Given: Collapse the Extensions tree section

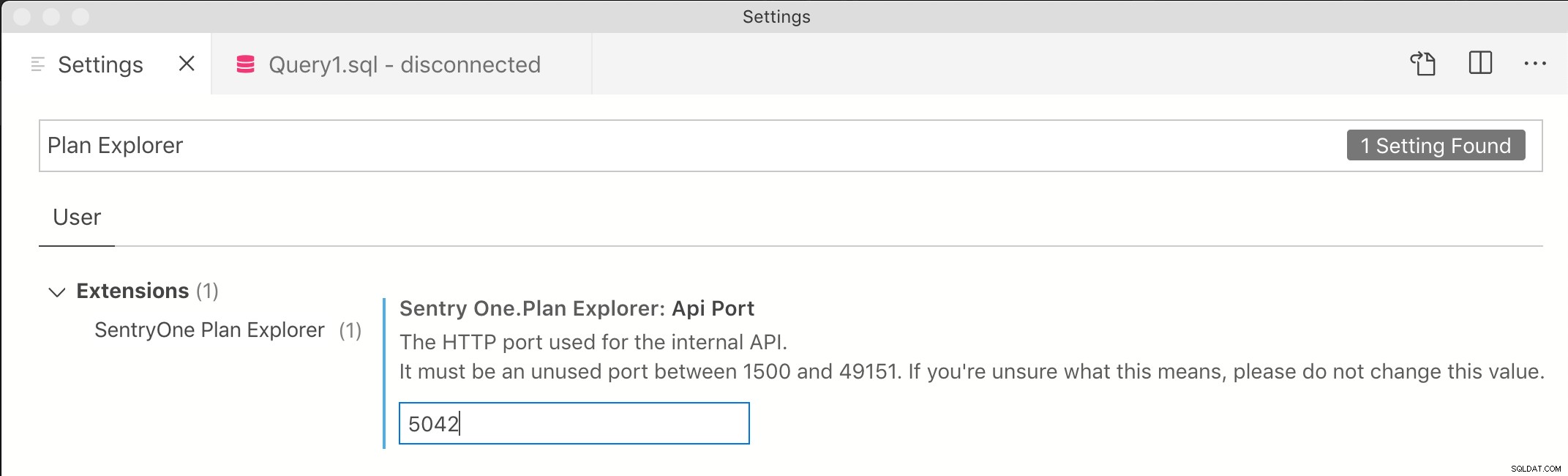Looking at the screenshot, I should pyautogui.click(x=56, y=291).
